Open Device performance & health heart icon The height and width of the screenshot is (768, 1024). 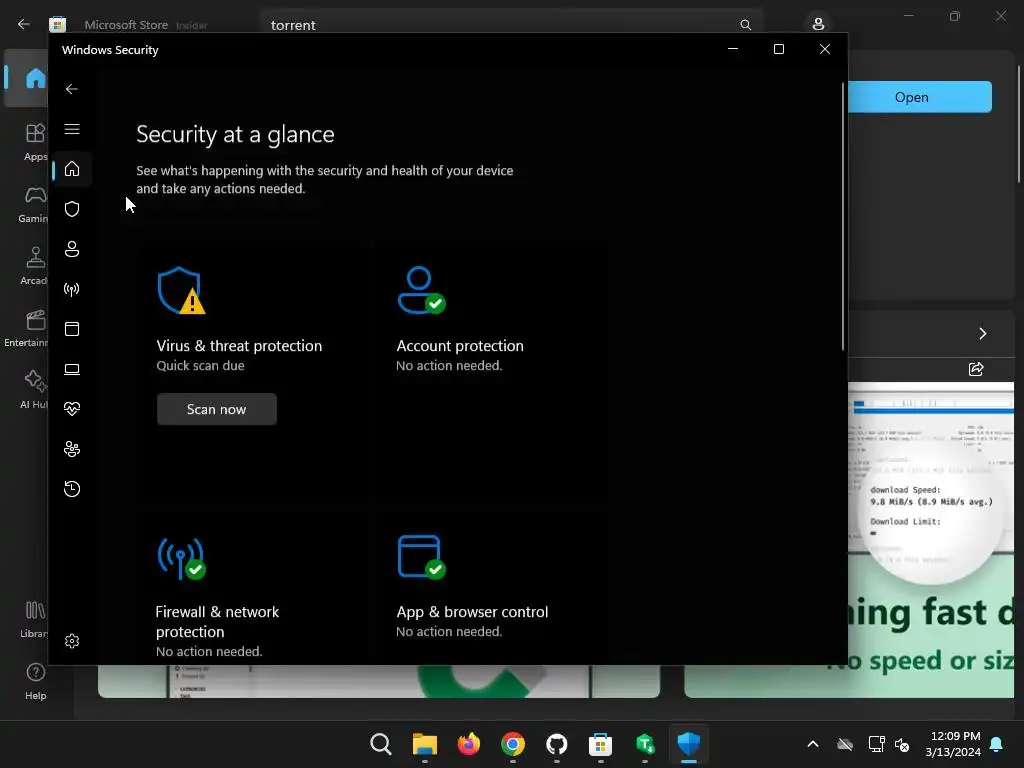click(x=72, y=409)
